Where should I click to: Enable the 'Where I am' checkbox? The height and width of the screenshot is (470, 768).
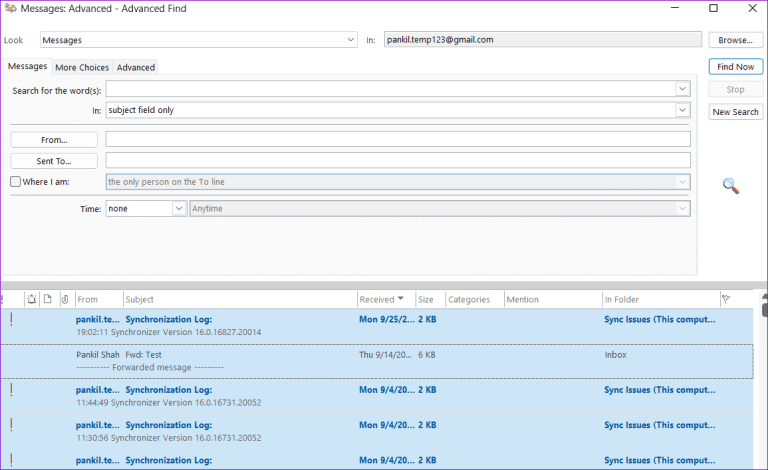[x=15, y=182]
